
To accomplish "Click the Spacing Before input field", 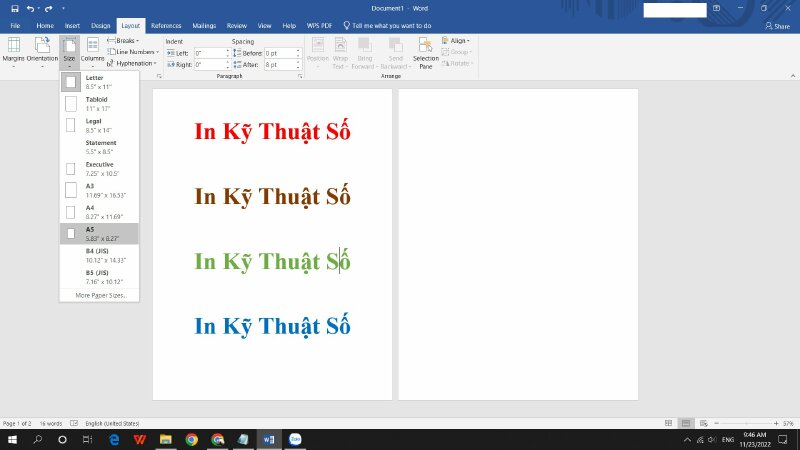I will coord(280,53).
